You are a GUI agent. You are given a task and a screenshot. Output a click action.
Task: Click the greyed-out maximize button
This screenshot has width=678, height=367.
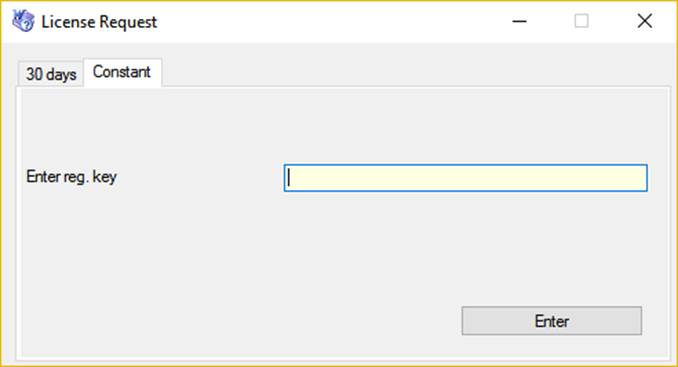[581, 21]
